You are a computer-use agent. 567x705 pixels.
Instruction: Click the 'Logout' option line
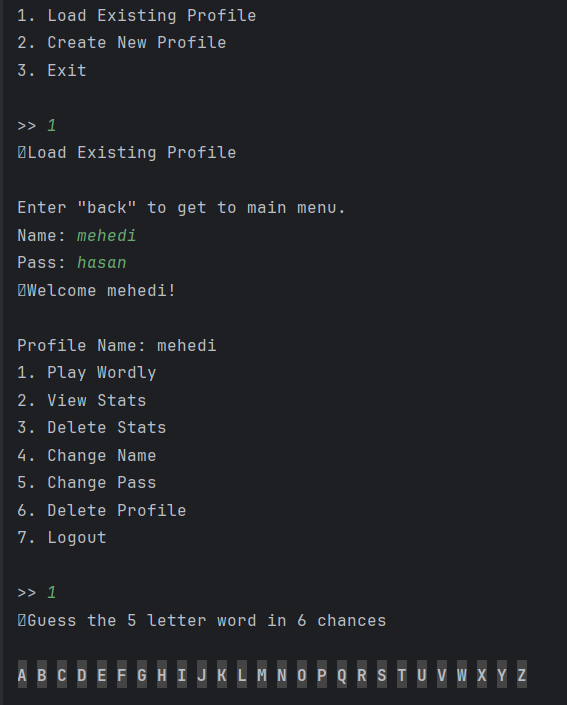click(x=62, y=537)
